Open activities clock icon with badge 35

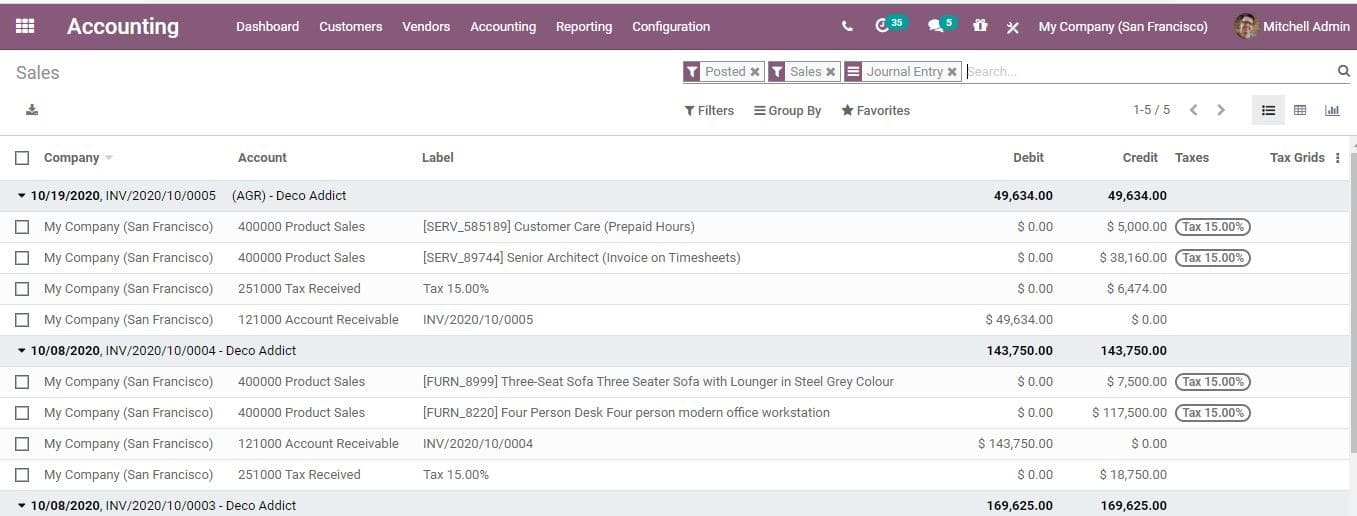pyautogui.click(x=882, y=26)
